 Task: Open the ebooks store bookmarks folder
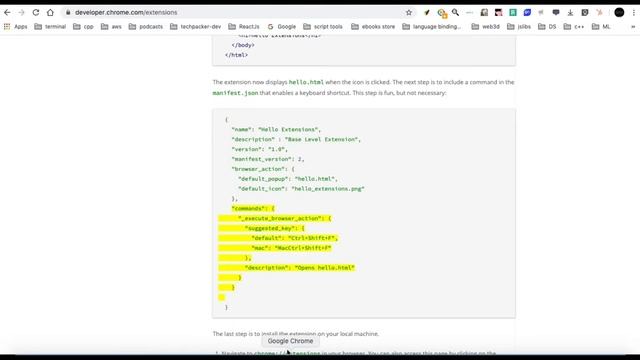click(373, 27)
